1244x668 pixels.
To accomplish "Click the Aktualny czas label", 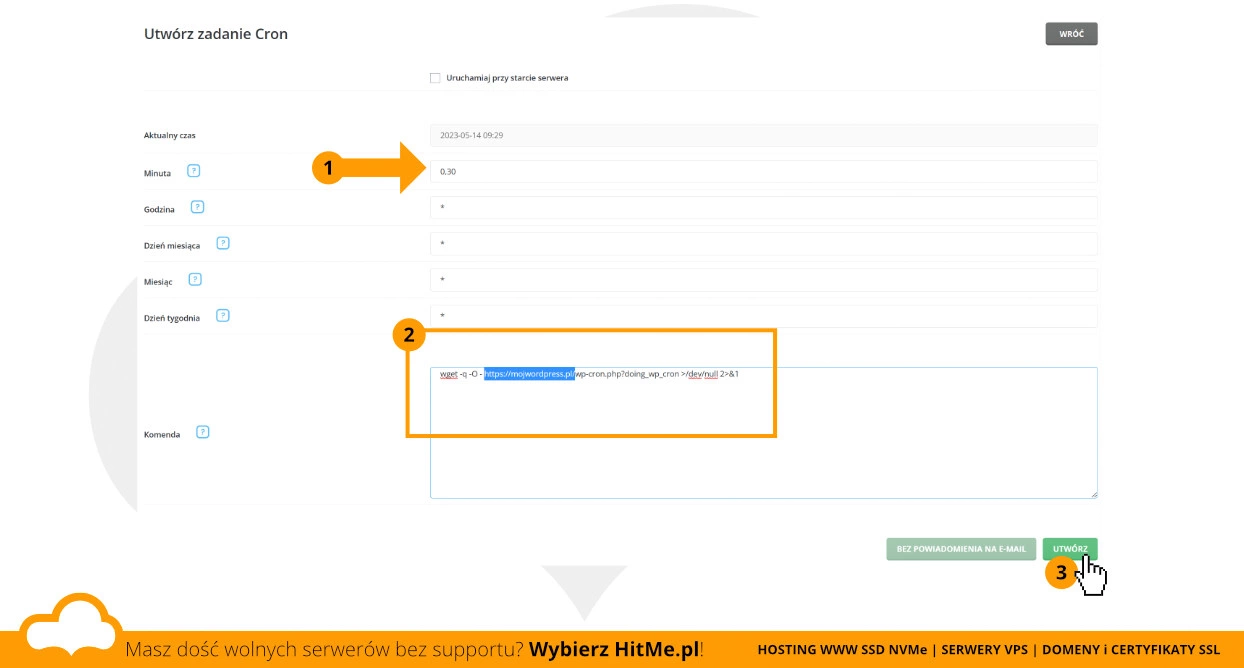I will click(170, 135).
